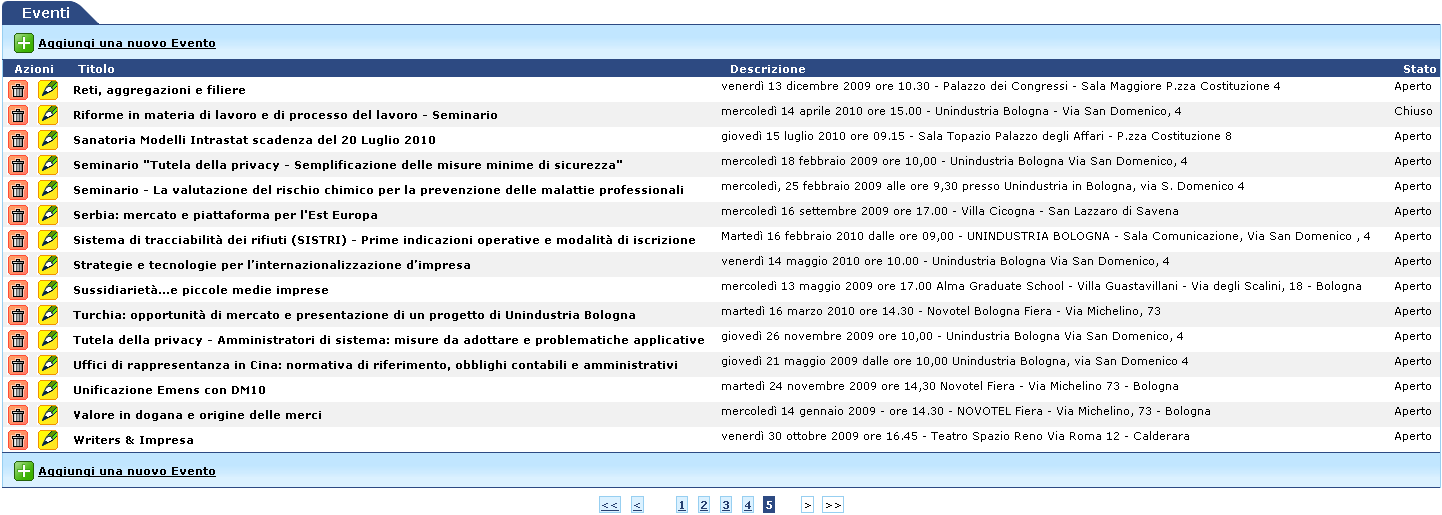Delete the 'Unificazione Emens con DM10' event
Image resolution: width=1442 pixels, height=515 pixels.
point(18,390)
